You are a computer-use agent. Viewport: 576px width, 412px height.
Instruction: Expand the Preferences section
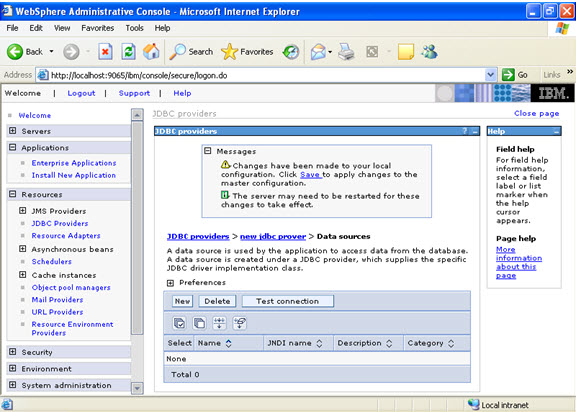170,283
